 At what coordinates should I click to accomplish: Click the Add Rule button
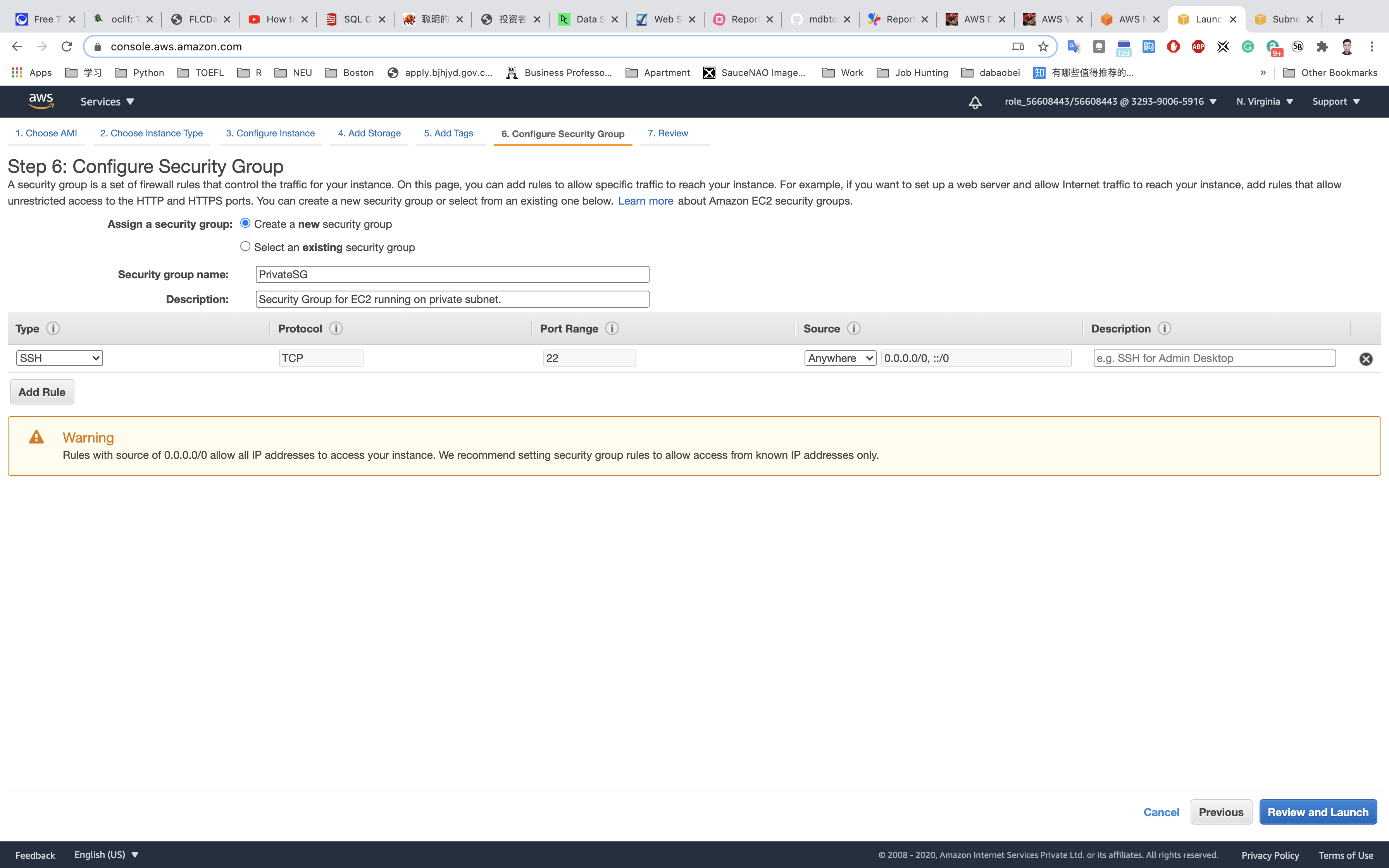pyautogui.click(x=42, y=392)
